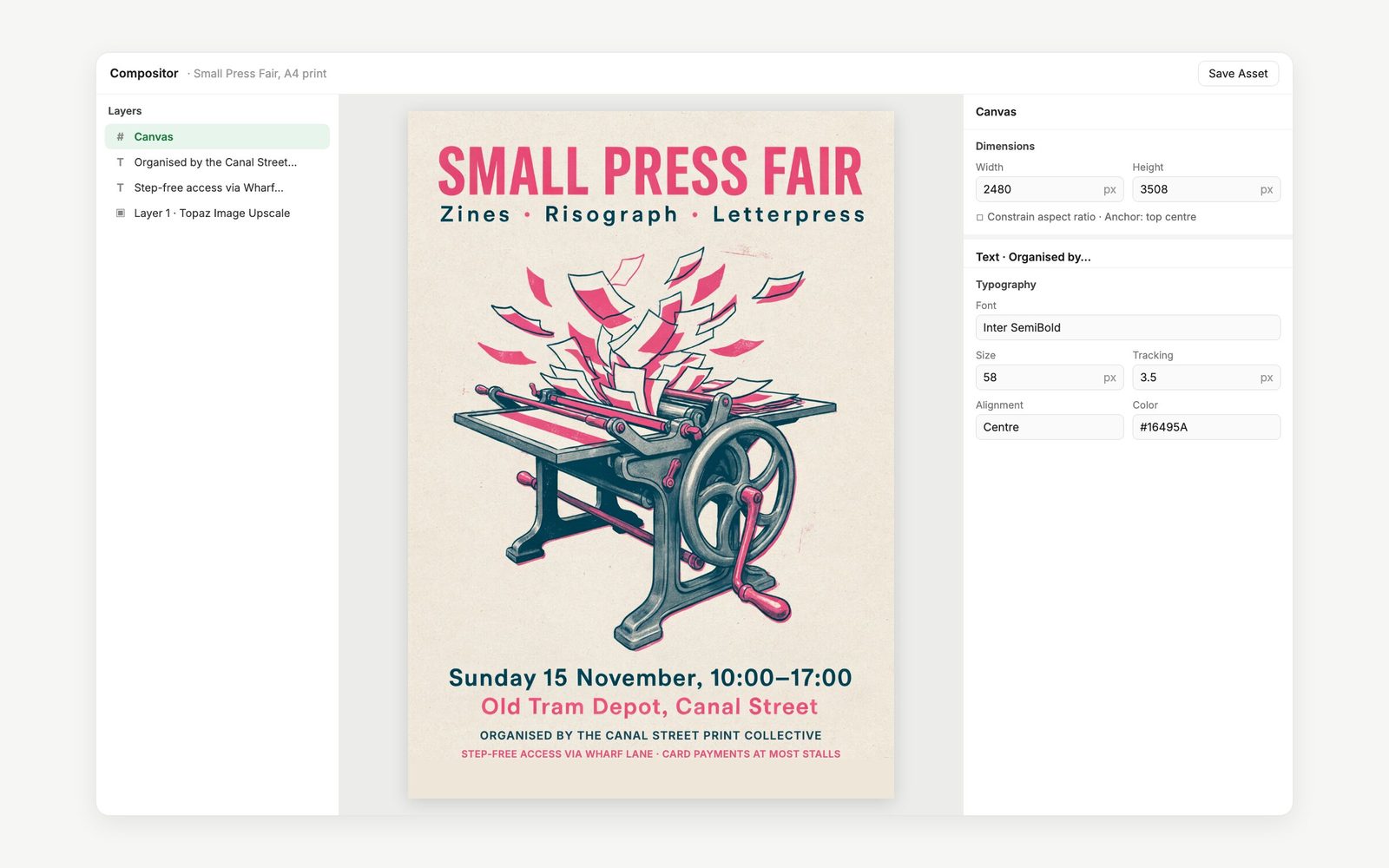Click the text icon beside Organised by layer
Screen dimensions: 1389x868
tap(120, 162)
